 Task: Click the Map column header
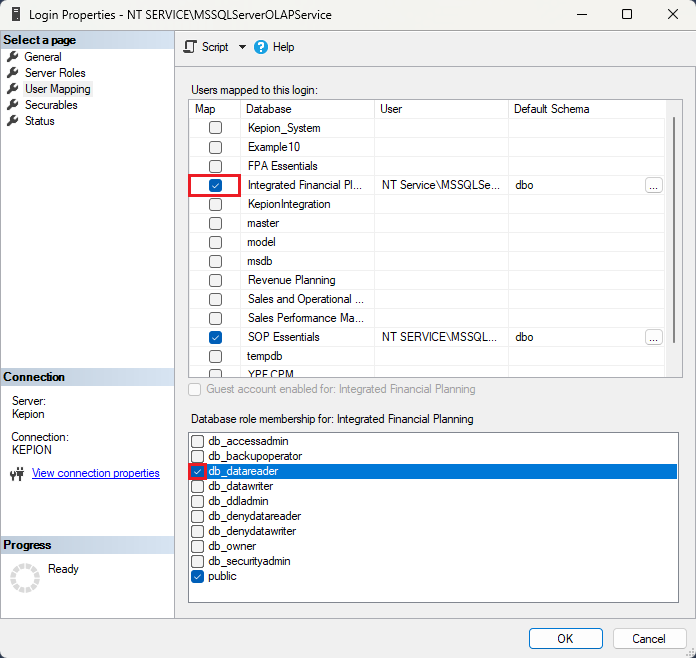[215, 109]
